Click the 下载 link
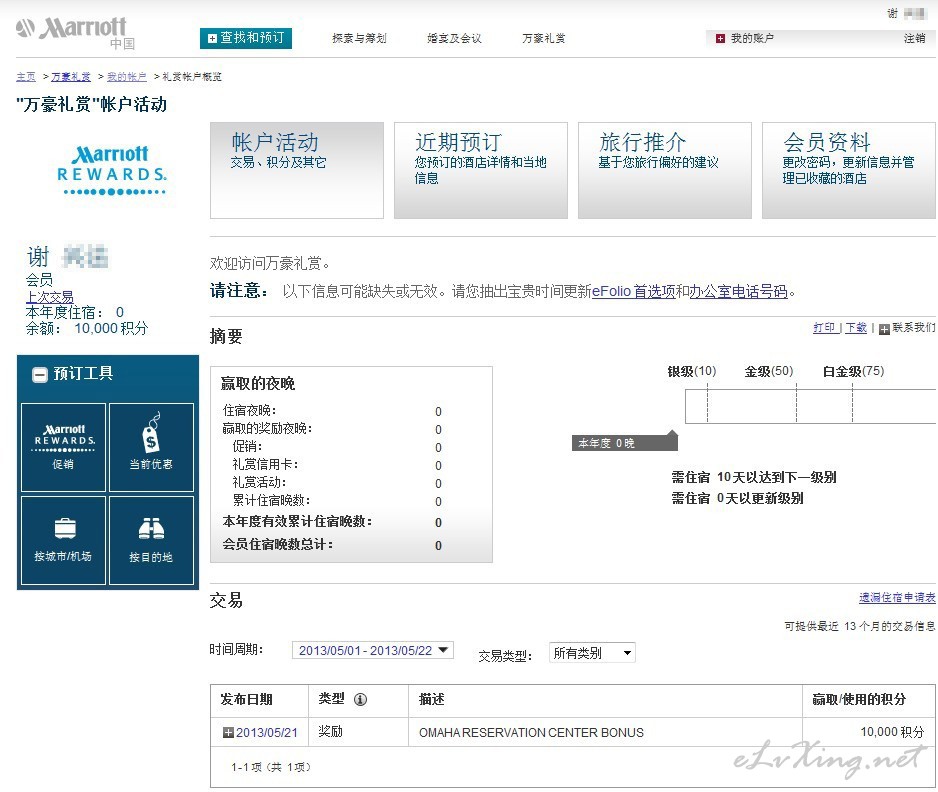 pos(856,327)
